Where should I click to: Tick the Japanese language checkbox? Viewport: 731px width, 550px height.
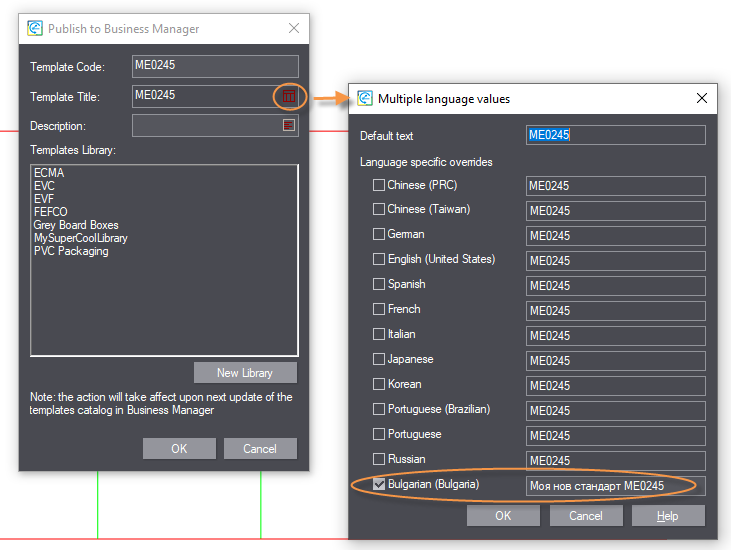[x=379, y=360]
